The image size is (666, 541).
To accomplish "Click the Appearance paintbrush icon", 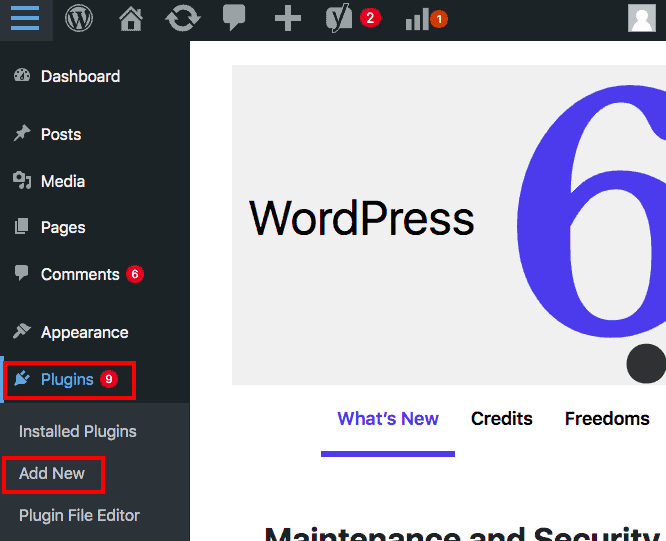I will pos(22,331).
